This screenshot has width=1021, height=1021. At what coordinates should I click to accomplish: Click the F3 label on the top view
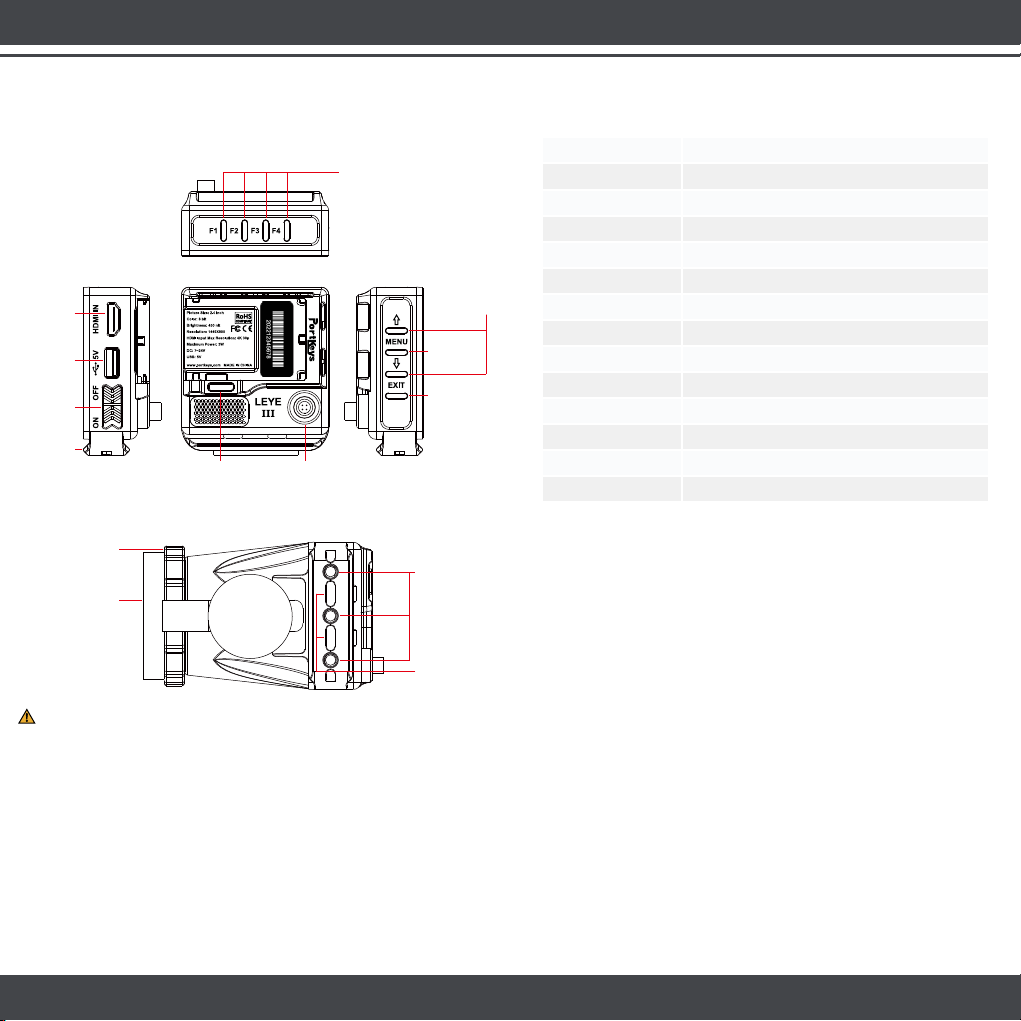[255, 231]
